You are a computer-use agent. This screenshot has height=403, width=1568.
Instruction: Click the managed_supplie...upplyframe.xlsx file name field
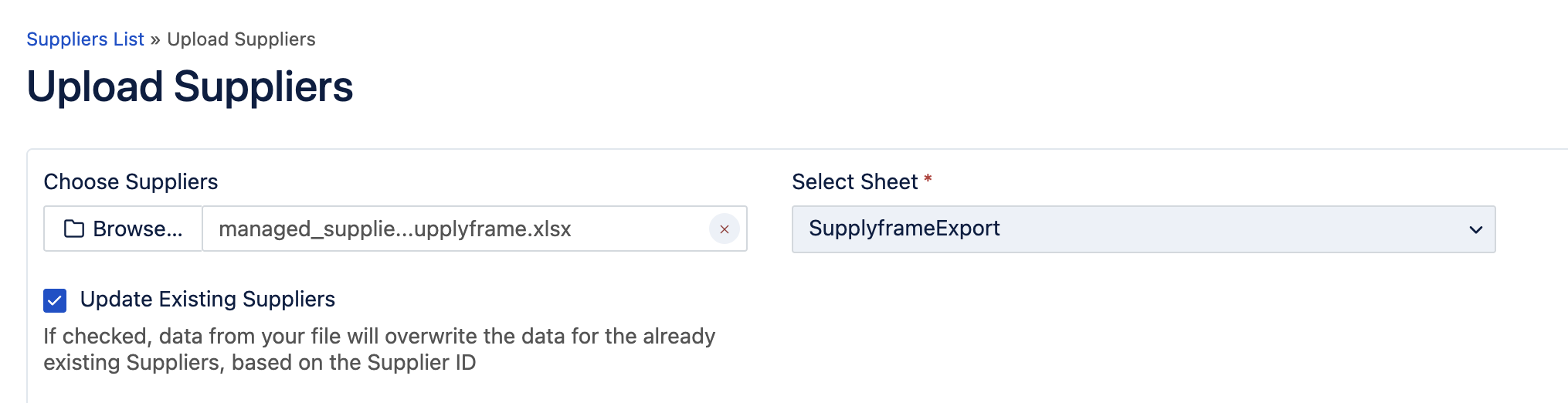coord(395,229)
